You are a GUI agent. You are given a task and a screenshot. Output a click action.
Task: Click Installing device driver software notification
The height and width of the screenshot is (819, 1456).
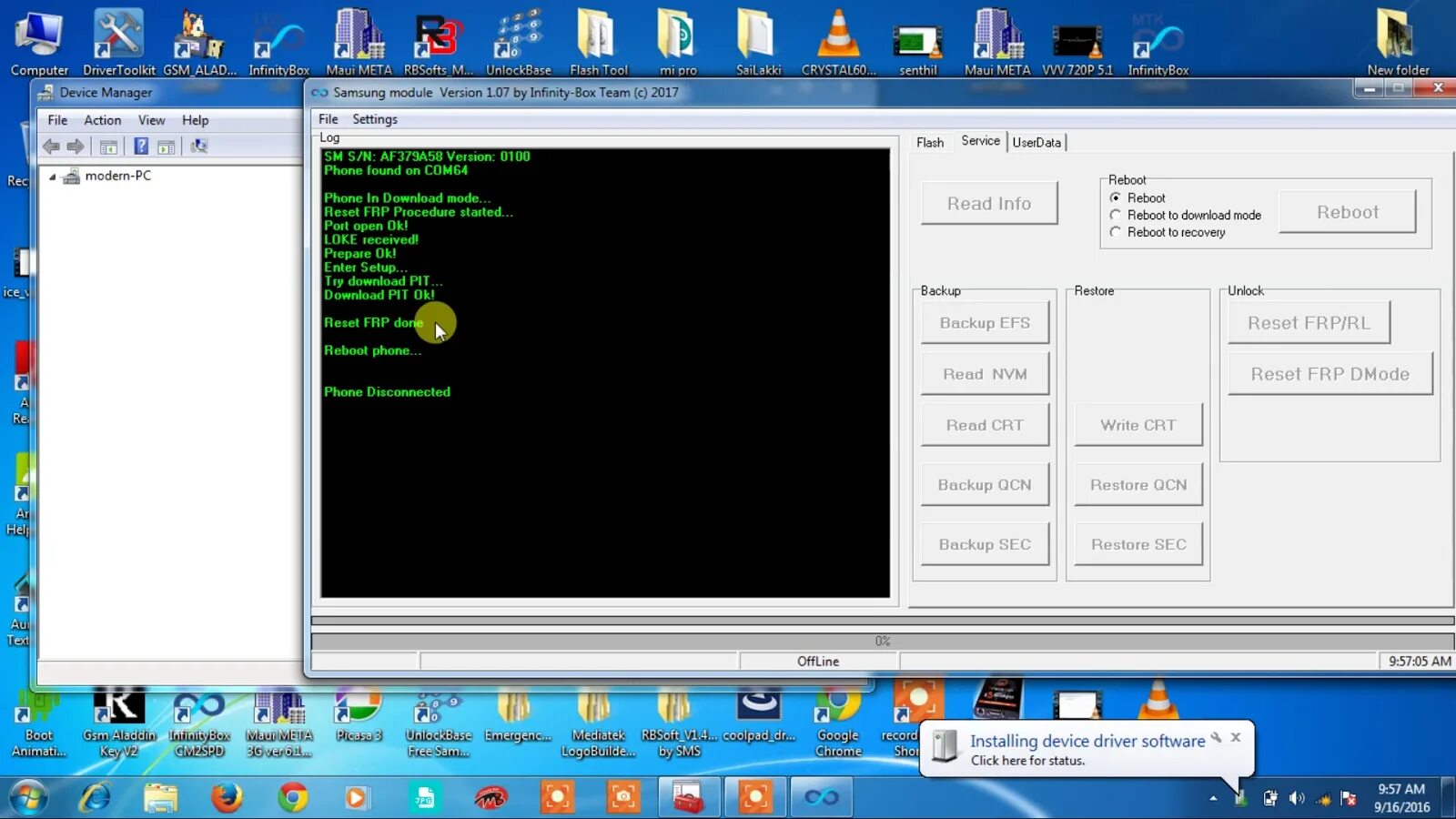pos(1087,742)
